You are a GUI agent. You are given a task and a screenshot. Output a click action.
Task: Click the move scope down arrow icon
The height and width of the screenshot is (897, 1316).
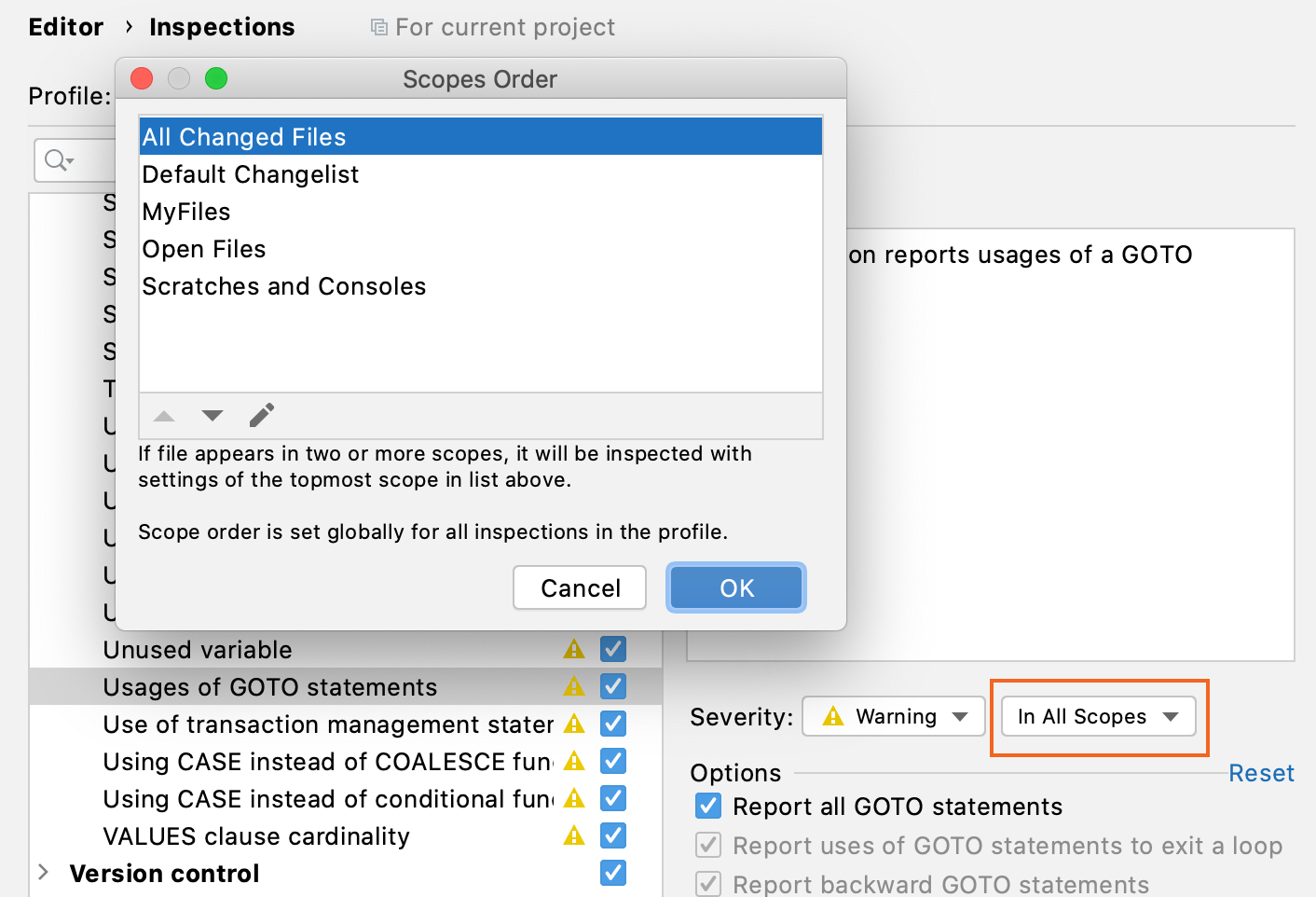pyautogui.click(x=212, y=416)
